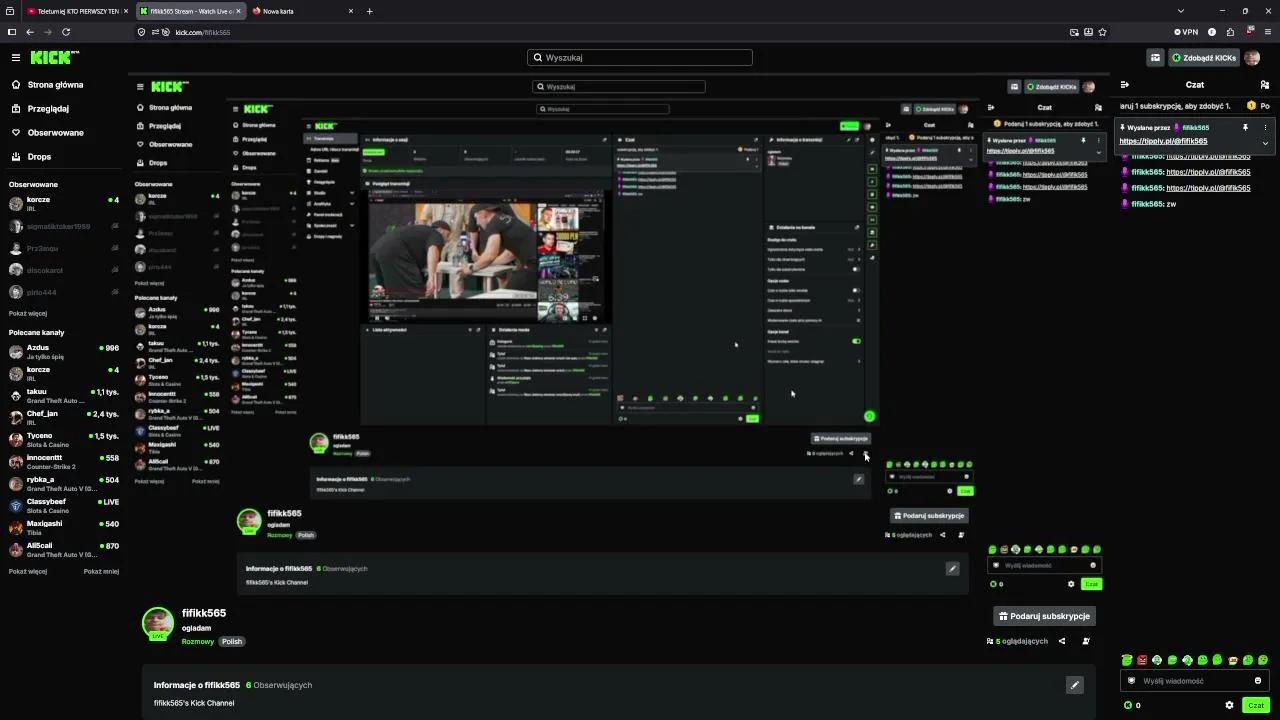The width and height of the screenshot is (1280, 720).
Task: Open the browser extensions puzzle icon
Action: (x=1231, y=32)
